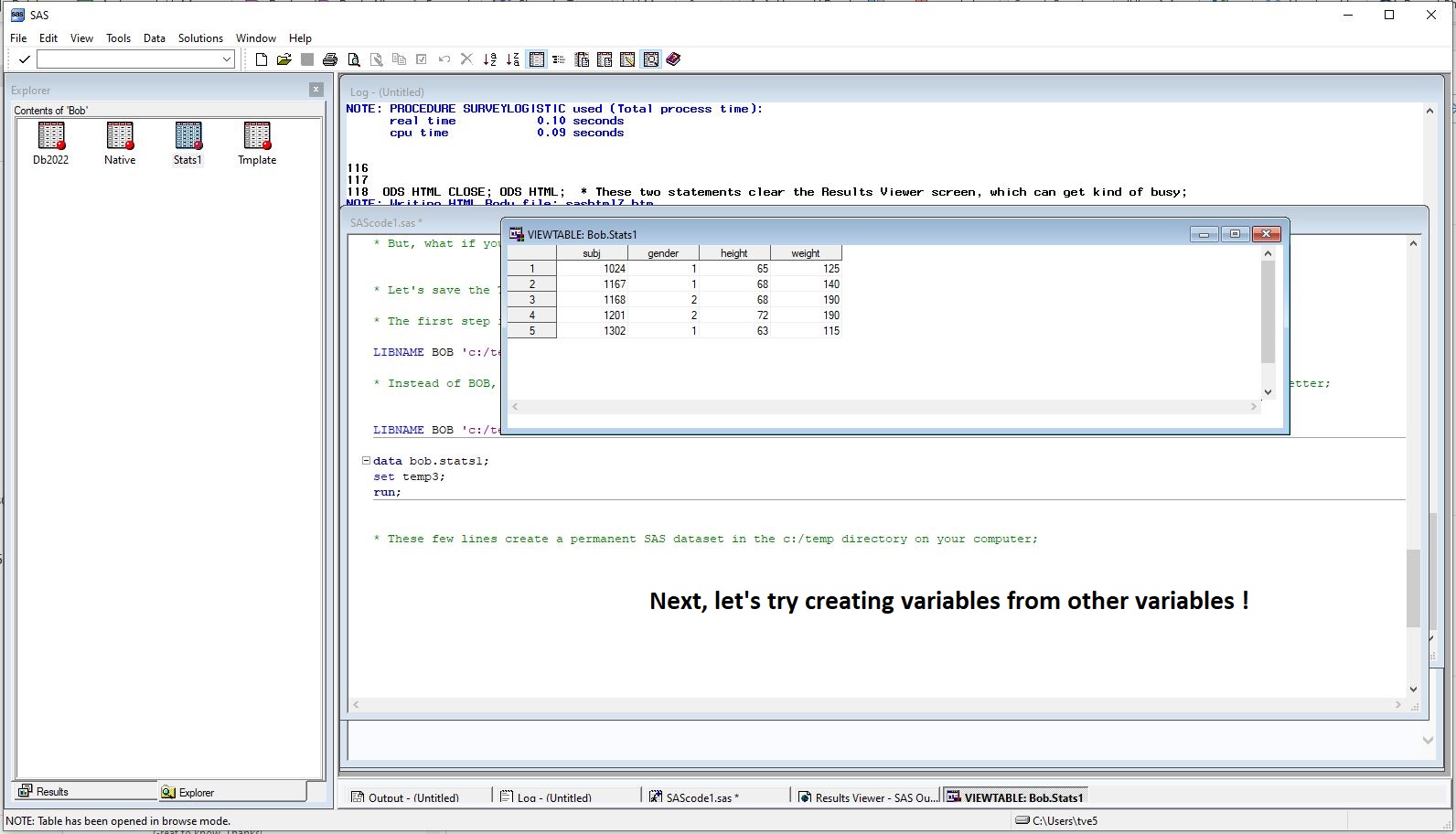The width and height of the screenshot is (1456, 834).
Task: Toggle Browse mode toolbar button
Action: (x=650, y=59)
